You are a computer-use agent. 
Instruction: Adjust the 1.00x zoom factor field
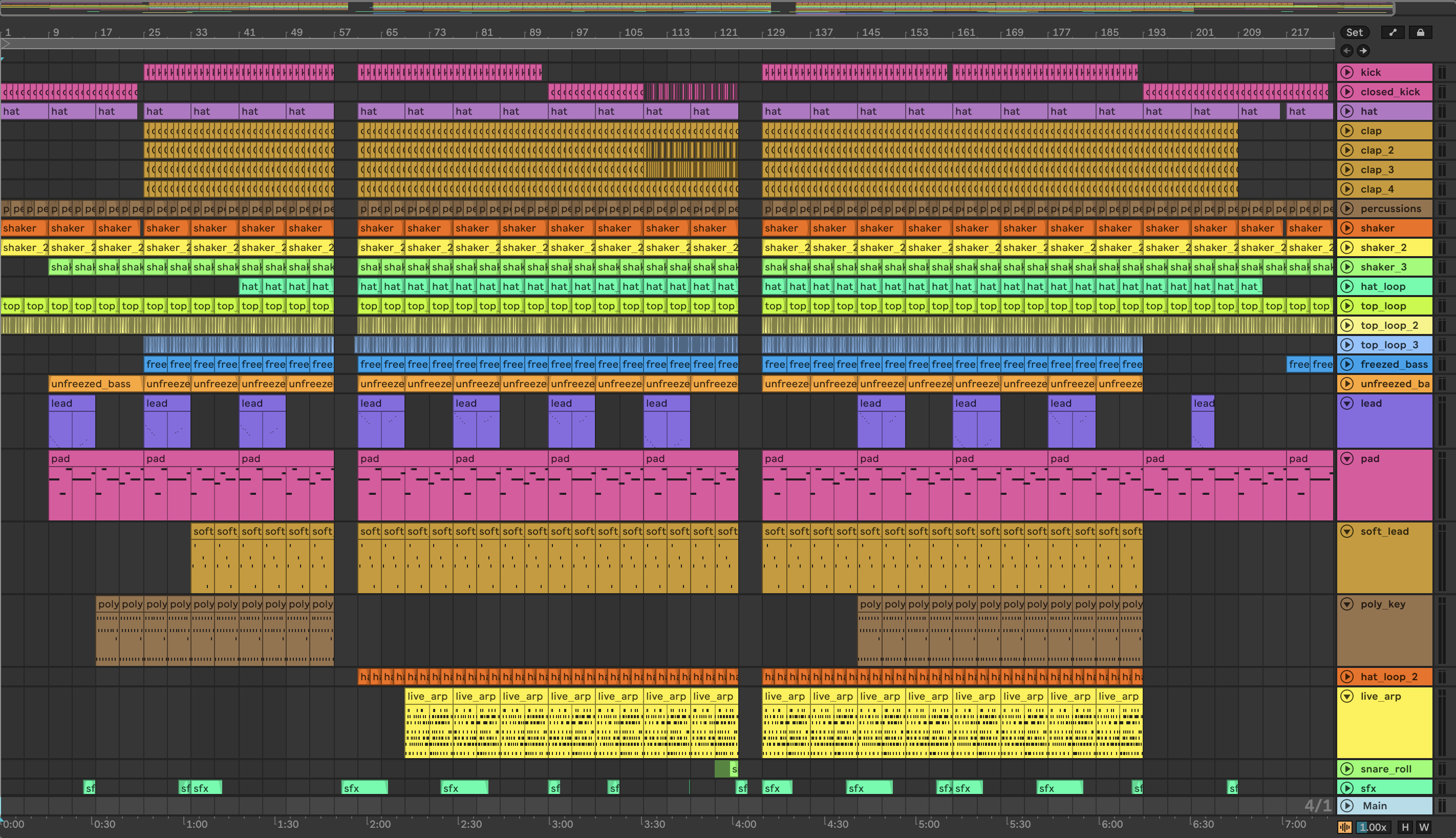[1373, 827]
